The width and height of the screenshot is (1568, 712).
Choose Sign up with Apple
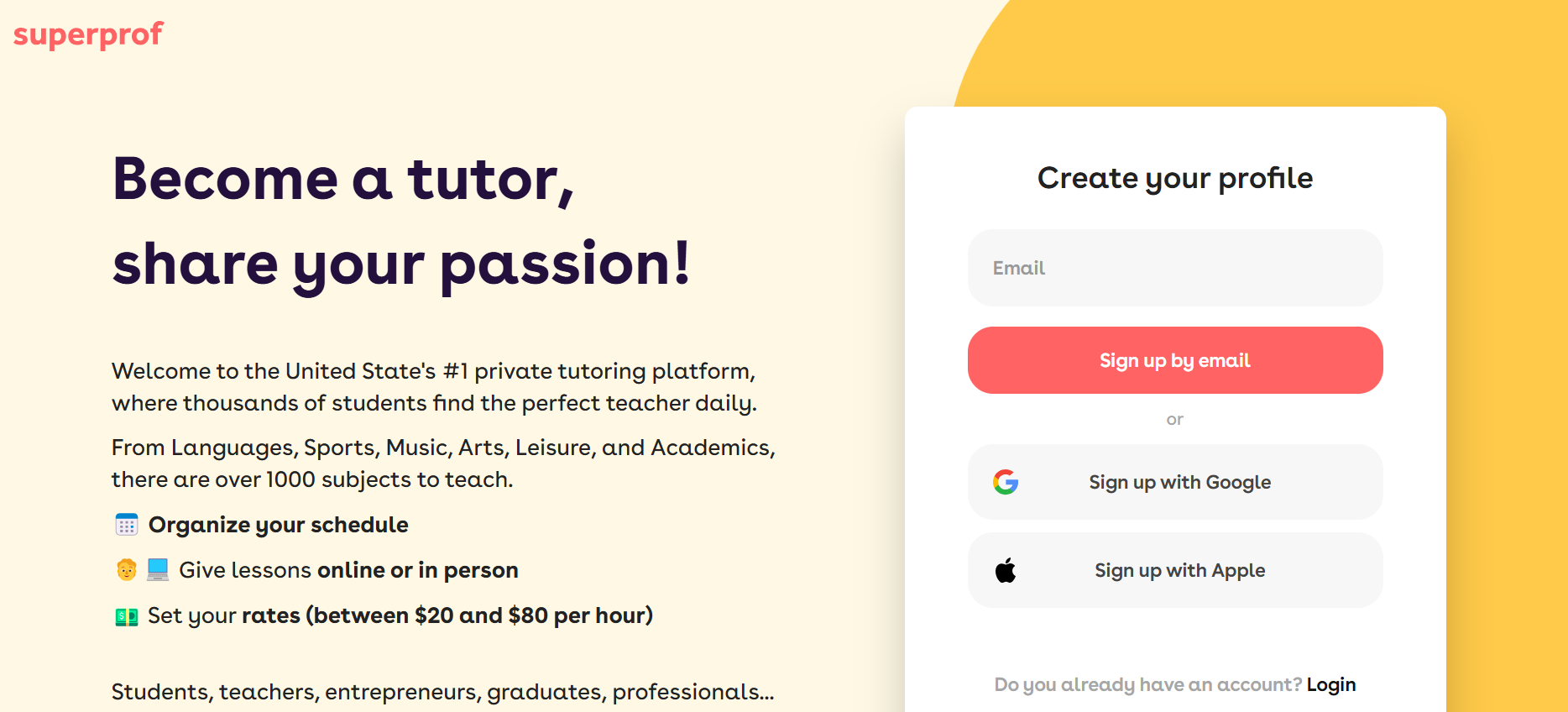click(x=1179, y=571)
